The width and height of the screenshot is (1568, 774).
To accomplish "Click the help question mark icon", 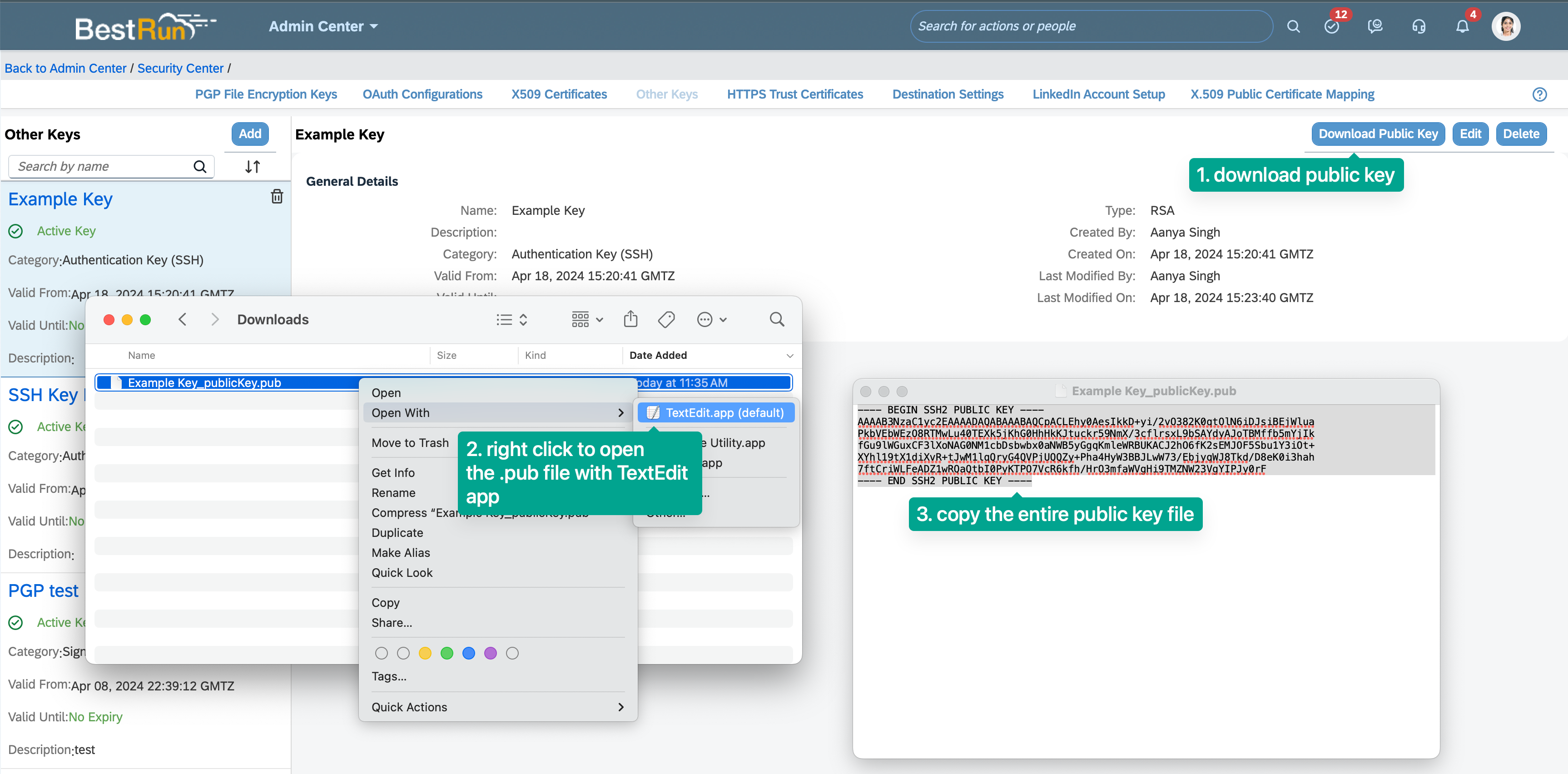I will [1539, 94].
